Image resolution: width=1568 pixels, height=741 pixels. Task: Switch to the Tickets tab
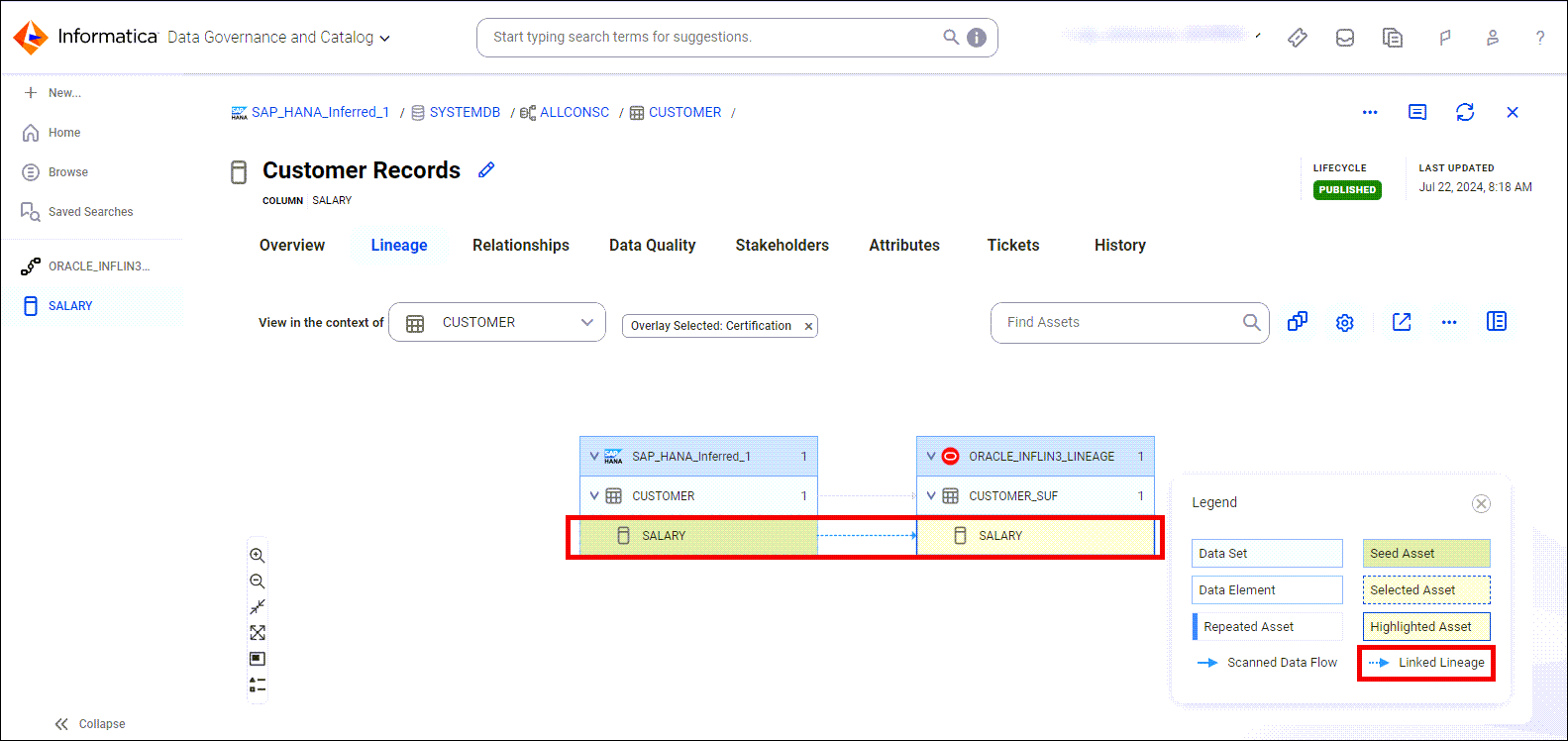1013,245
